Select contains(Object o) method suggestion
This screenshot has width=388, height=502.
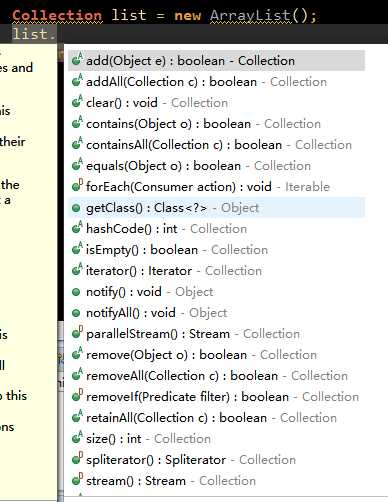pyautogui.click(x=216, y=124)
